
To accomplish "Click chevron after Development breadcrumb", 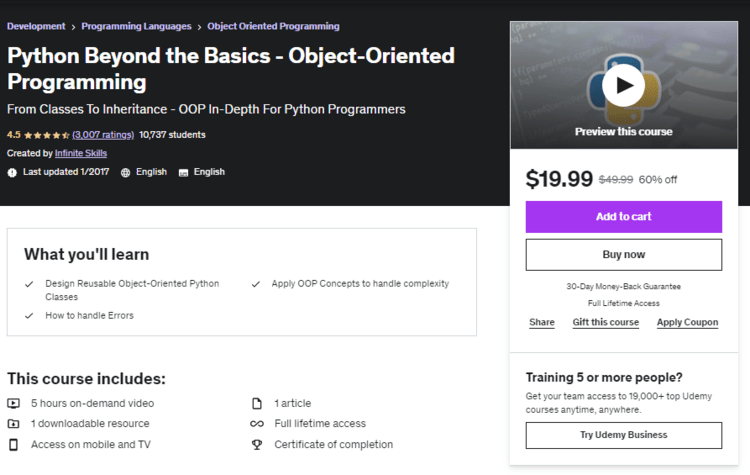I will tap(73, 27).
